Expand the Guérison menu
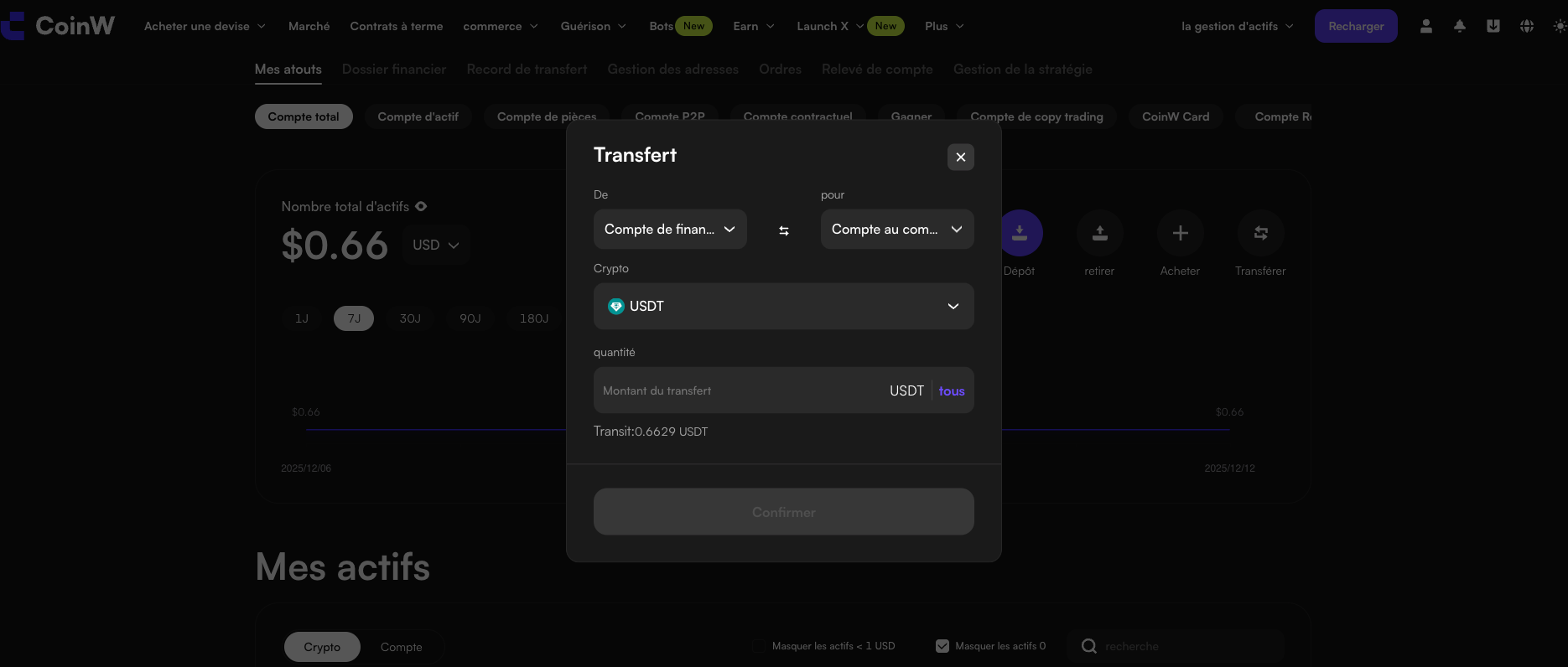 pyautogui.click(x=594, y=26)
